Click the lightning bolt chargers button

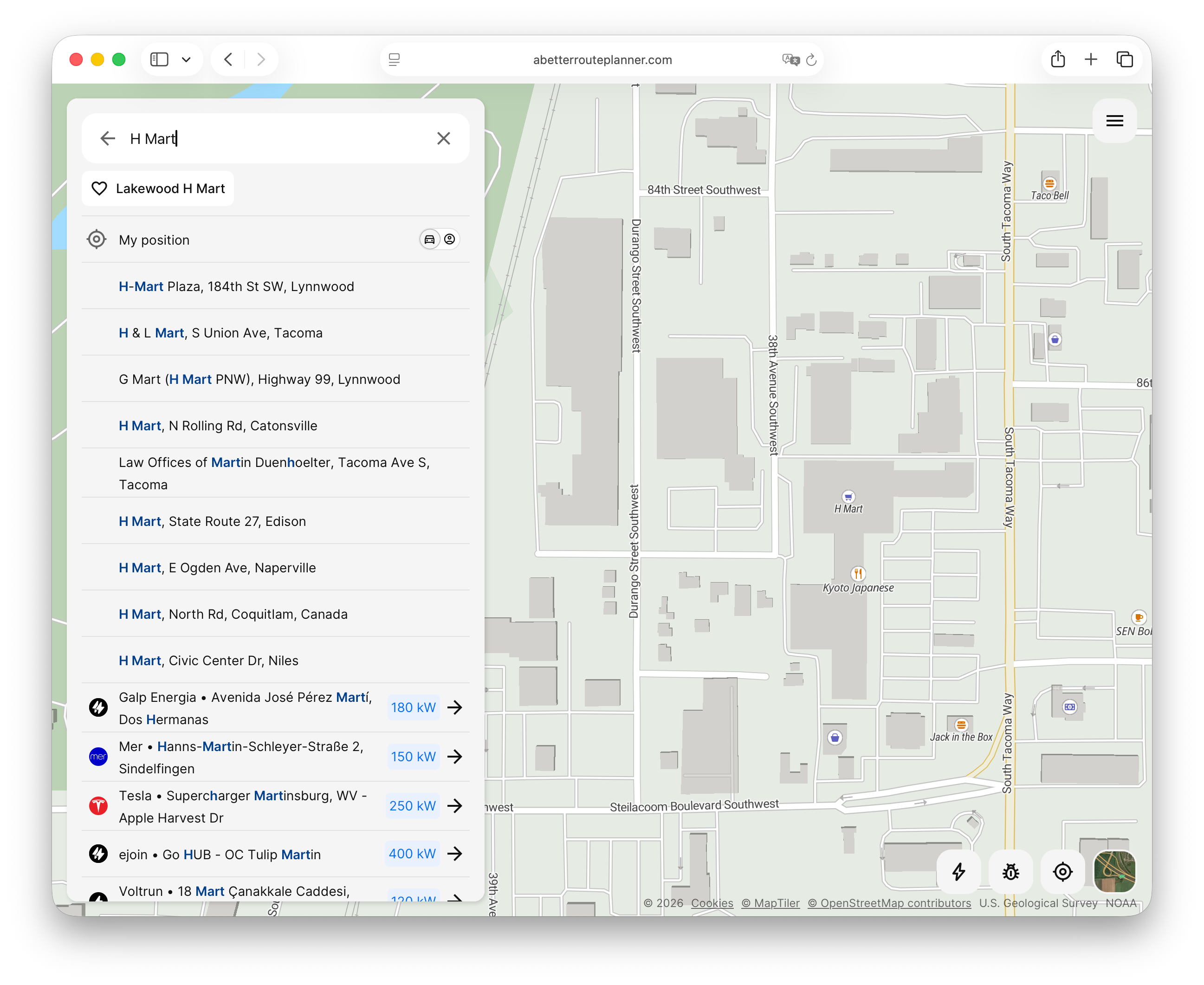(958, 872)
